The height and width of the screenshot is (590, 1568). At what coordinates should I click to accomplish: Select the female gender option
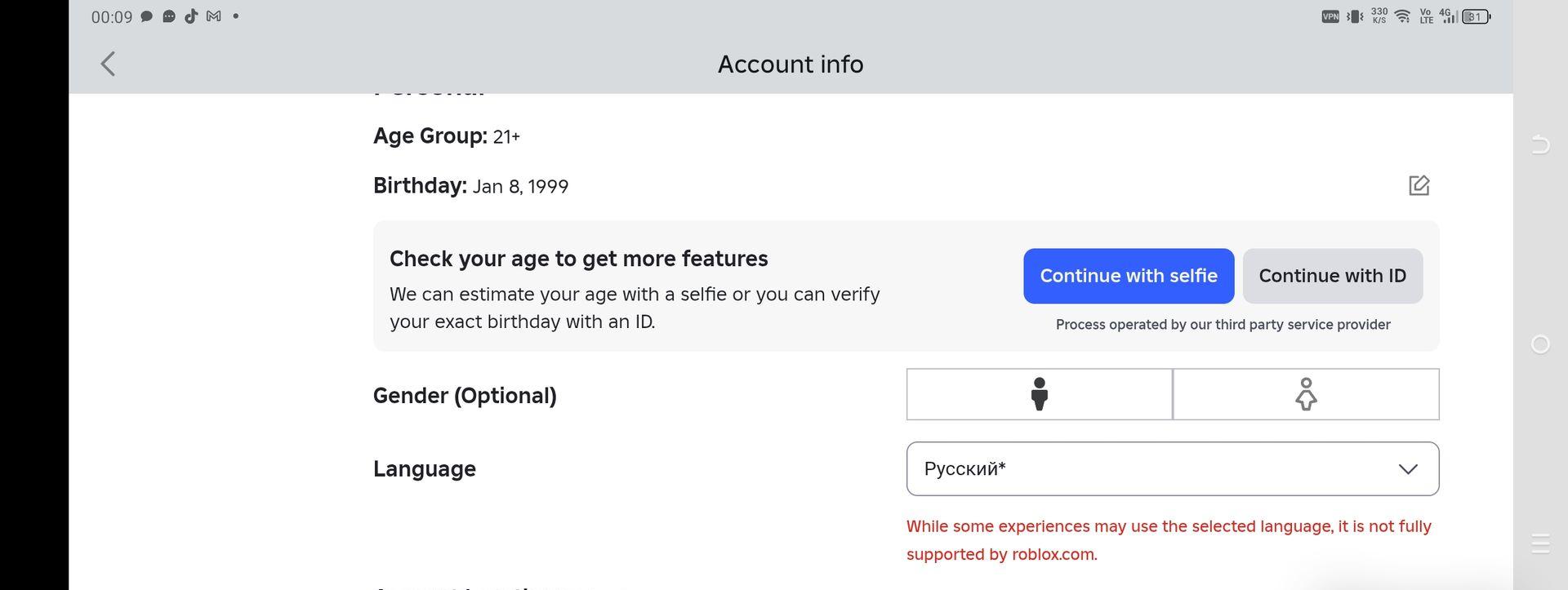(x=1305, y=394)
